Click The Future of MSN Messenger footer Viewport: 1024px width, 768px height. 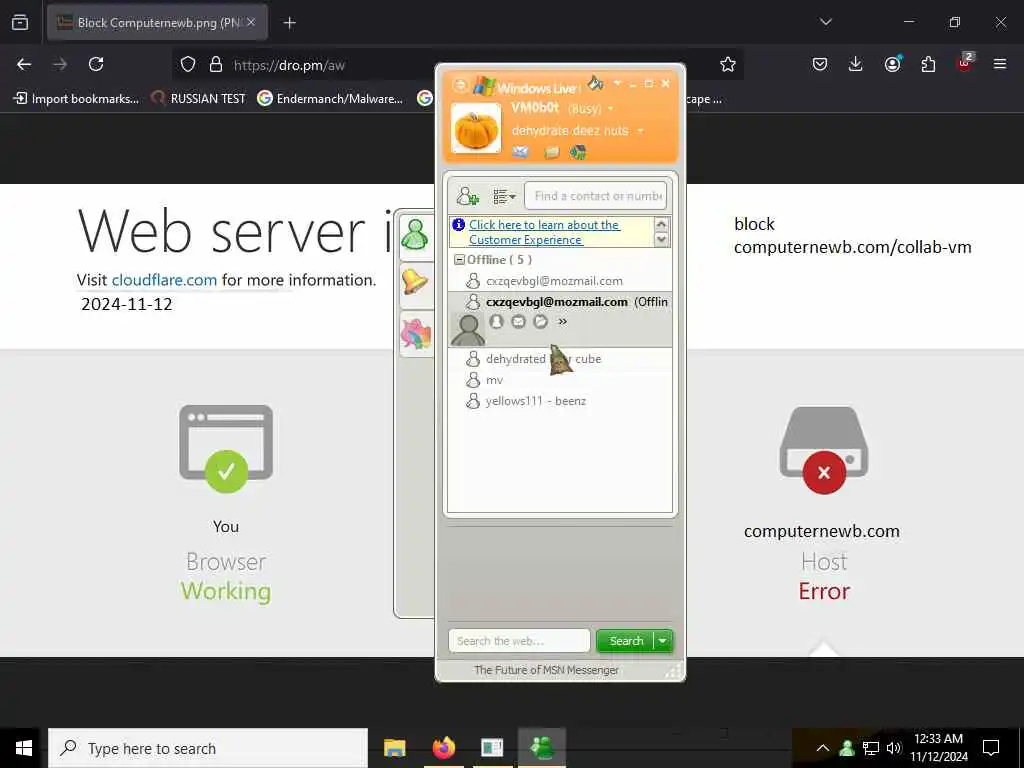coord(547,670)
